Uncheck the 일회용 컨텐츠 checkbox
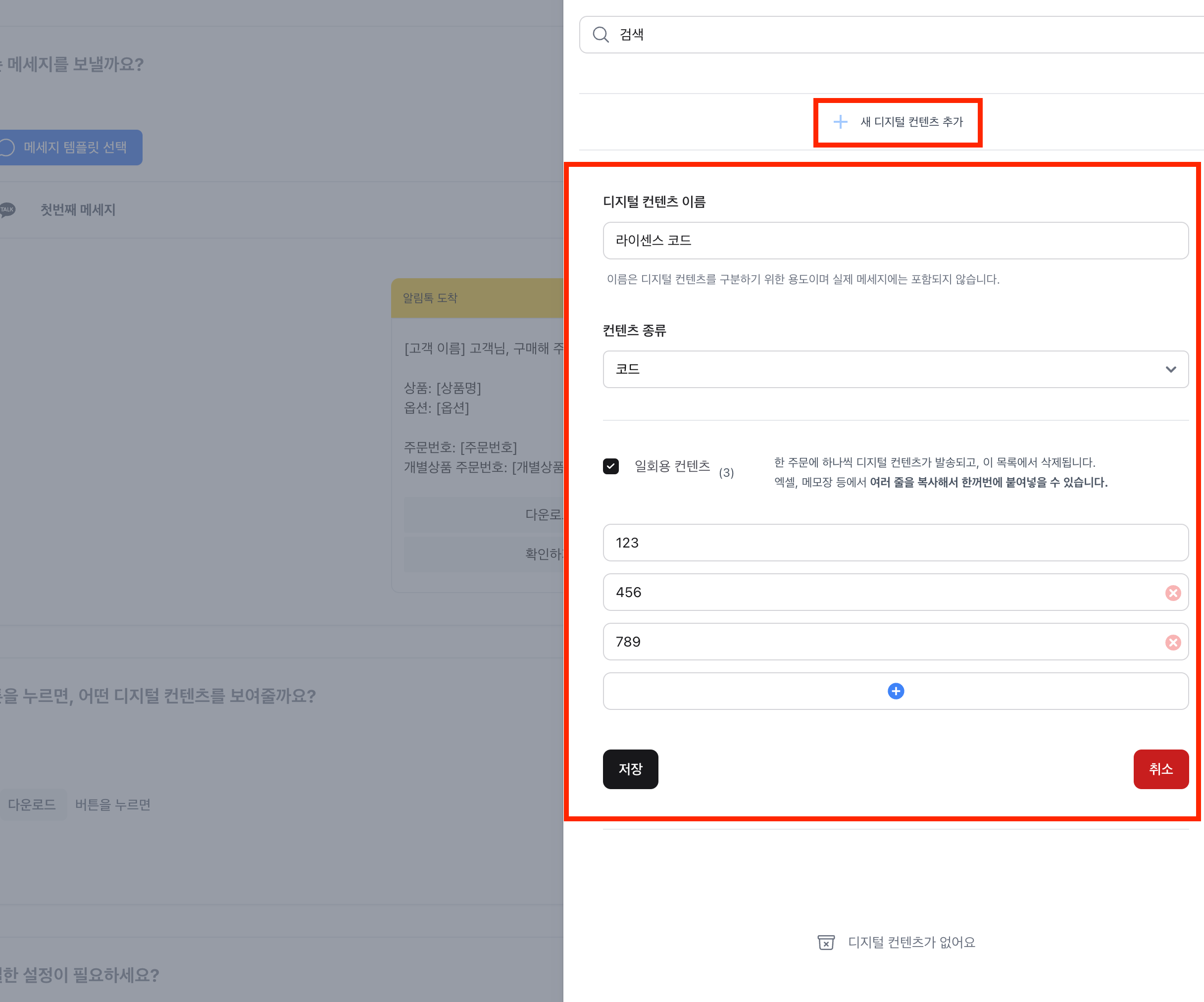The width and height of the screenshot is (1204, 1002). 610,466
